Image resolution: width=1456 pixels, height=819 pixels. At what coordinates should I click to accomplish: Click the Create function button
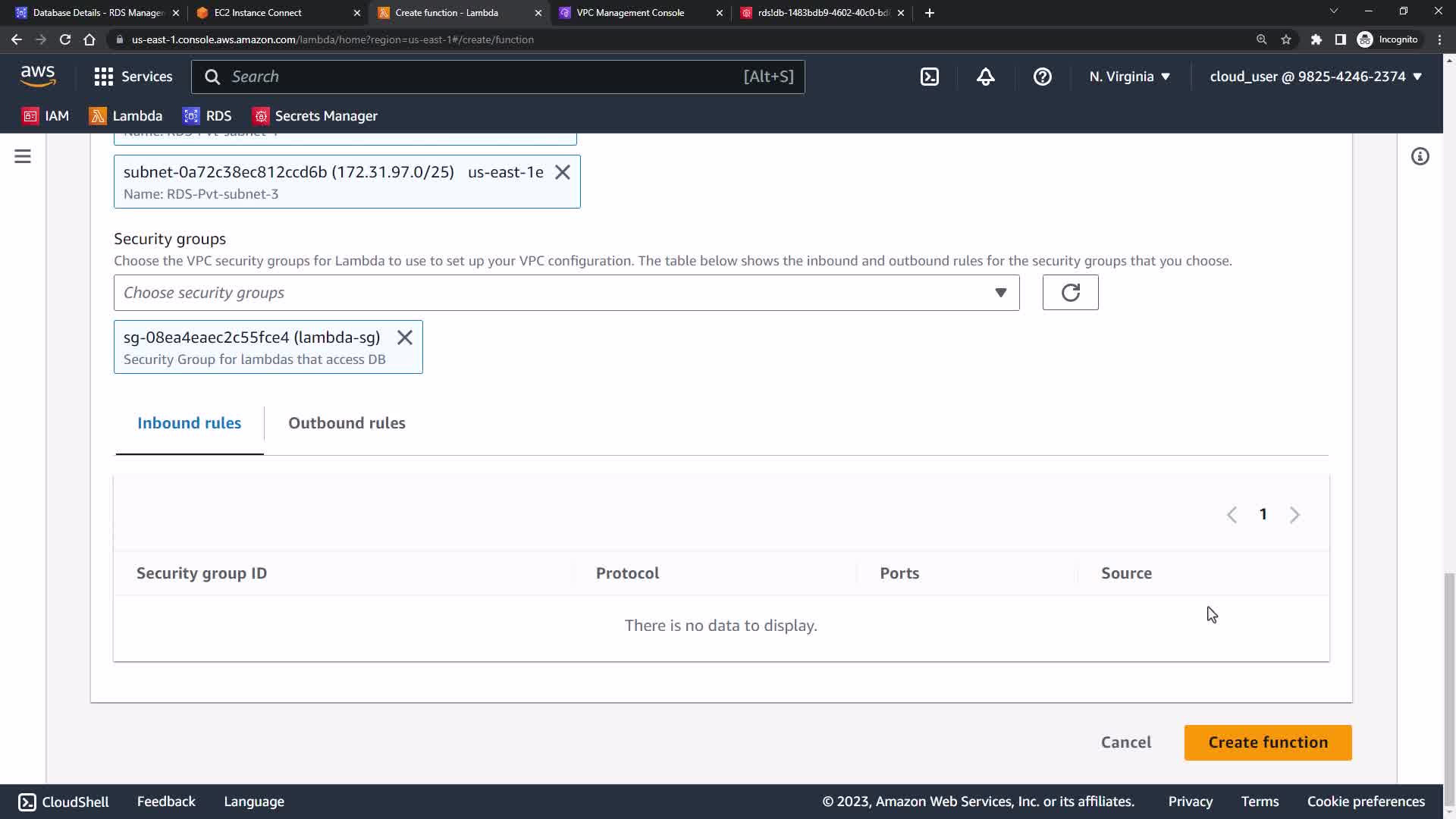1267,742
